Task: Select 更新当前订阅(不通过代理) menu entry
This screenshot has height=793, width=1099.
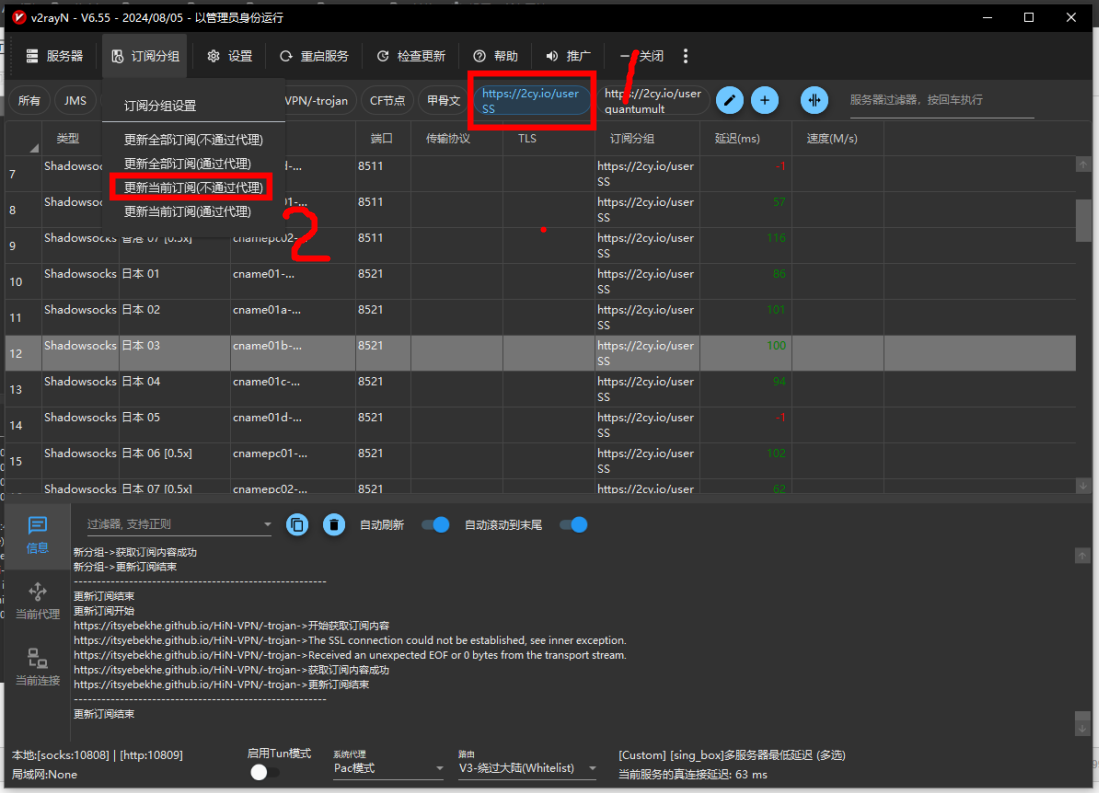Action: coord(193,188)
